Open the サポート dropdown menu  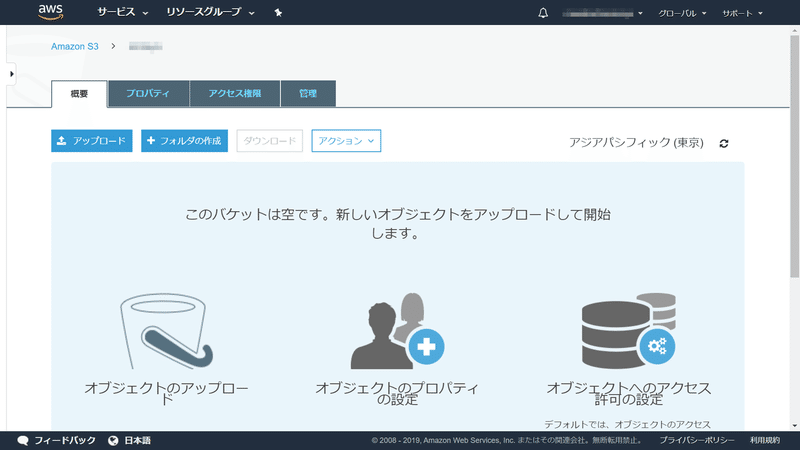[x=742, y=13]
